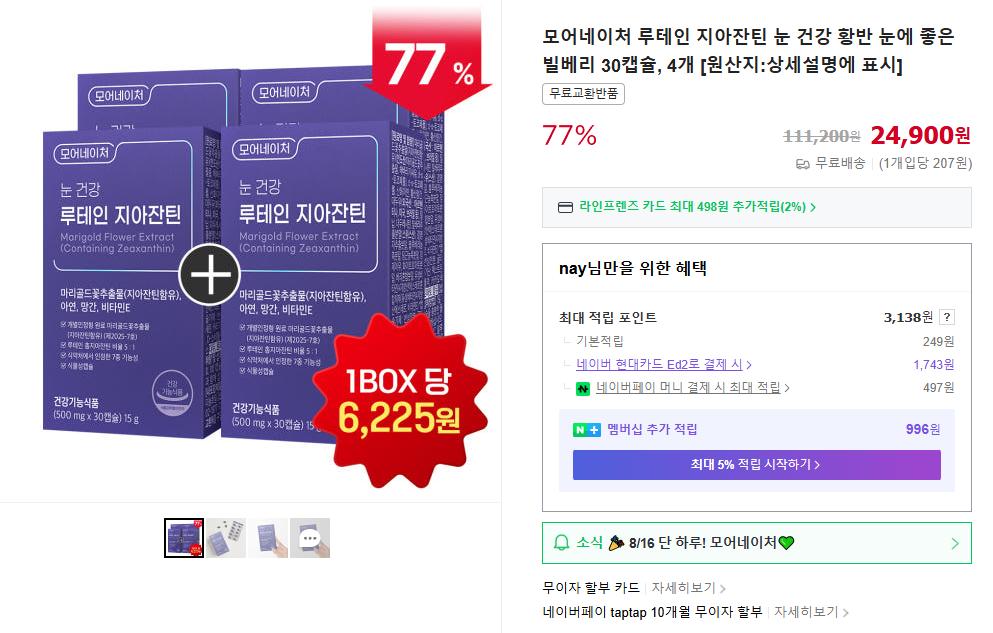
Task: Select the first product box thumbnail
Action: [x=184, y=538]
